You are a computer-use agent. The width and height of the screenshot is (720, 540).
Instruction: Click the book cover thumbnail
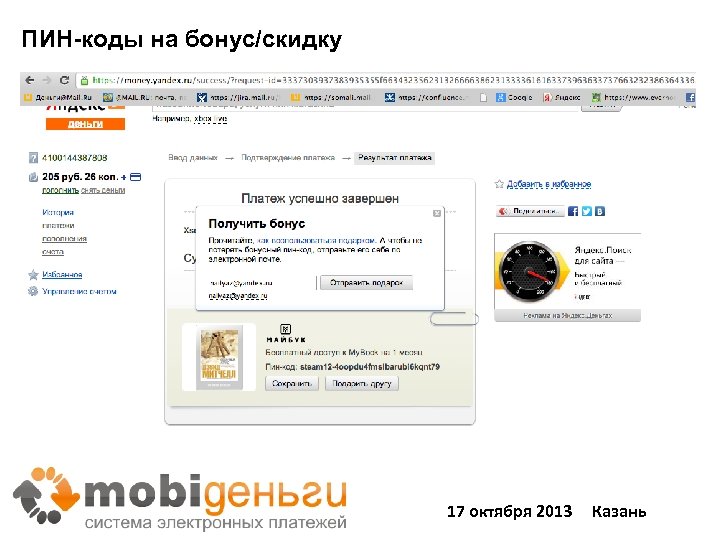click(x=219, y=357)
